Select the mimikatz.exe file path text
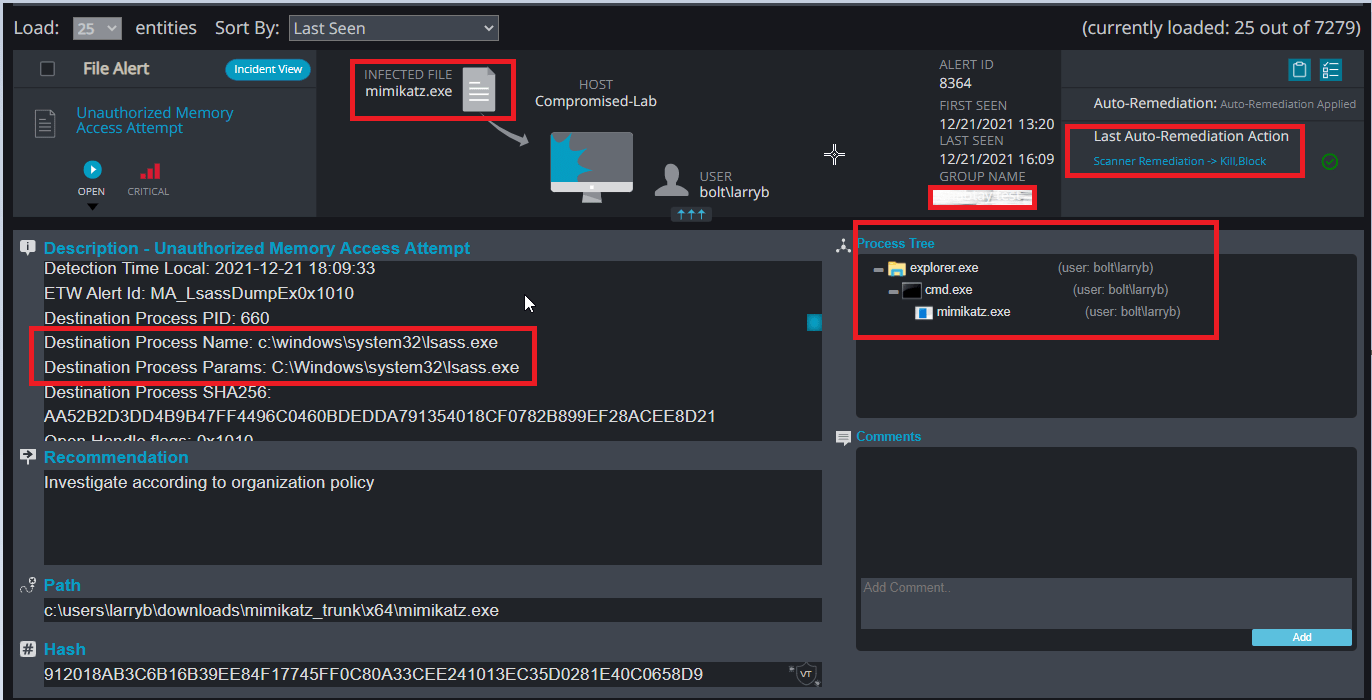 tap(271, 610)
